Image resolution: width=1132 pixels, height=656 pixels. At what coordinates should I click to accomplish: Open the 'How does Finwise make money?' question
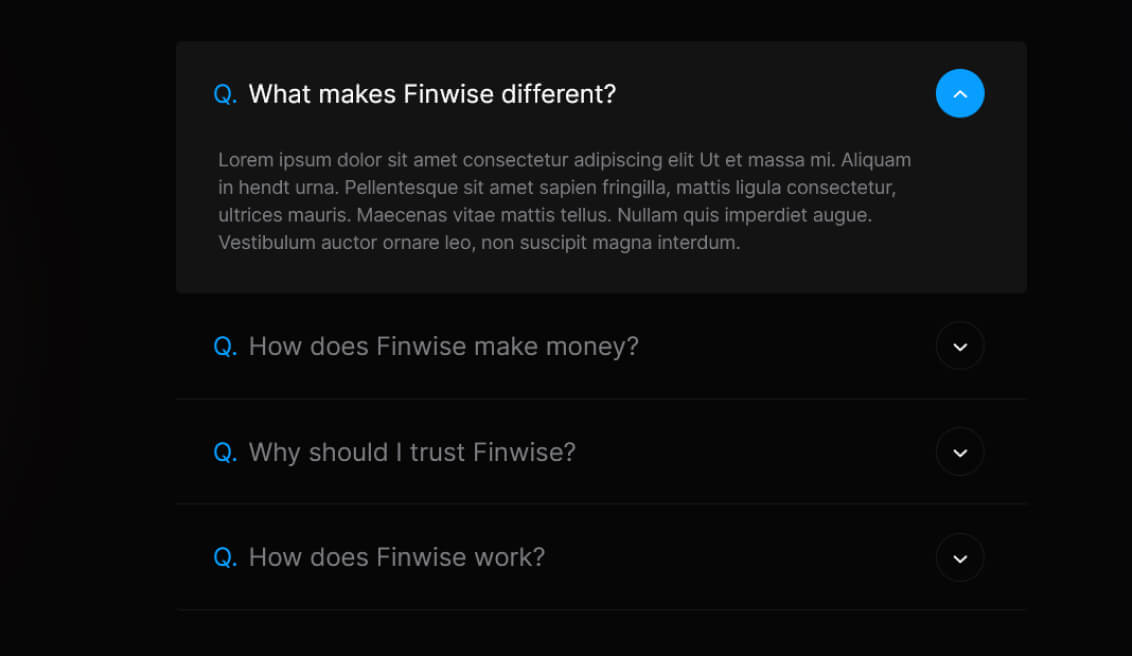click(443, 346)
